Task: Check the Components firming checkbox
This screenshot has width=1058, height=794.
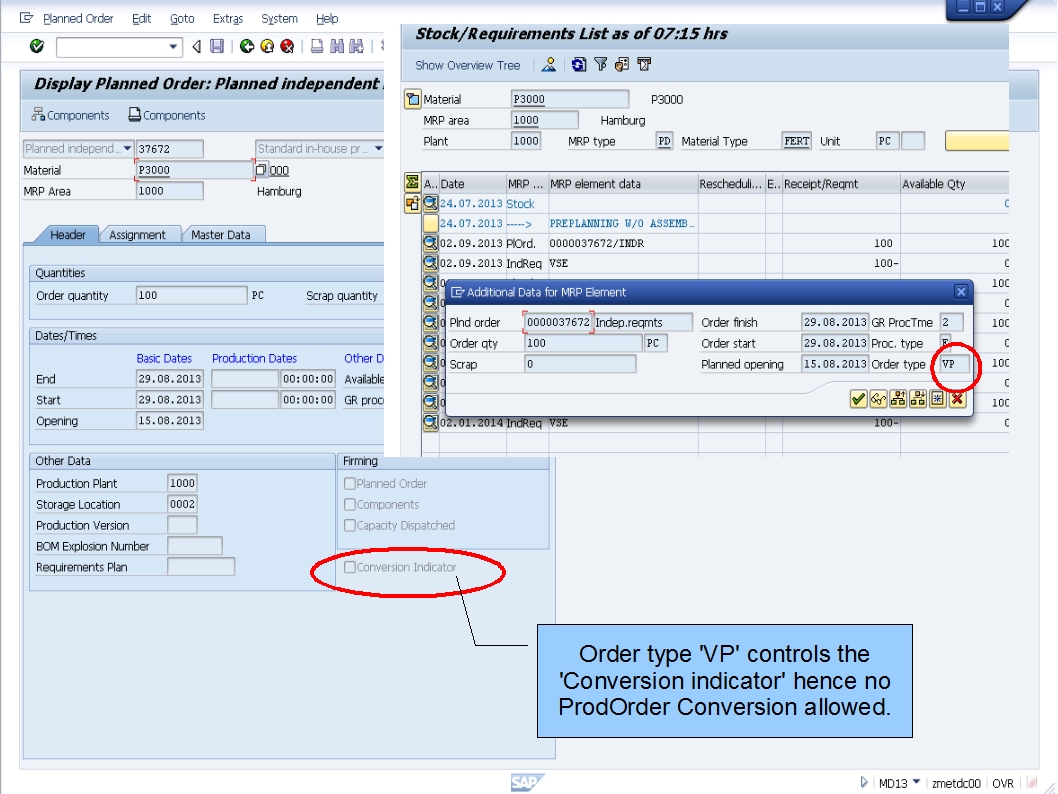Action: [350, 503]
